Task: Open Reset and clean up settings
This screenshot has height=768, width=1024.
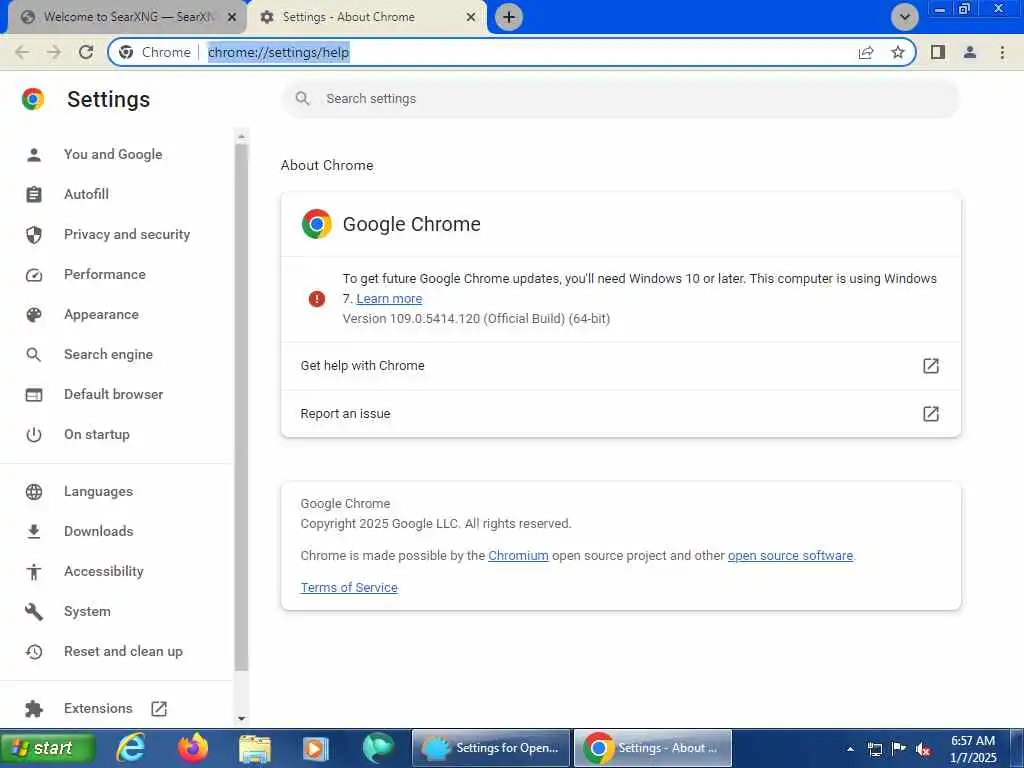Action: [x=123, y=652]
